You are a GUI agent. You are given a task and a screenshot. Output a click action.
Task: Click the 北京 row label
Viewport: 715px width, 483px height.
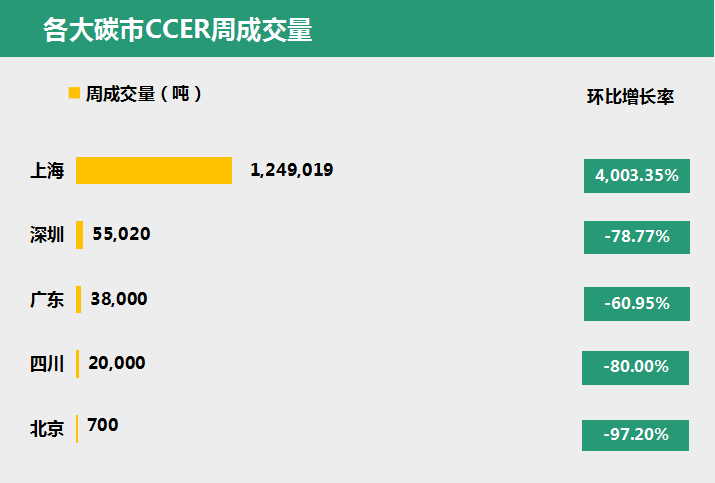tap(47, 429)
